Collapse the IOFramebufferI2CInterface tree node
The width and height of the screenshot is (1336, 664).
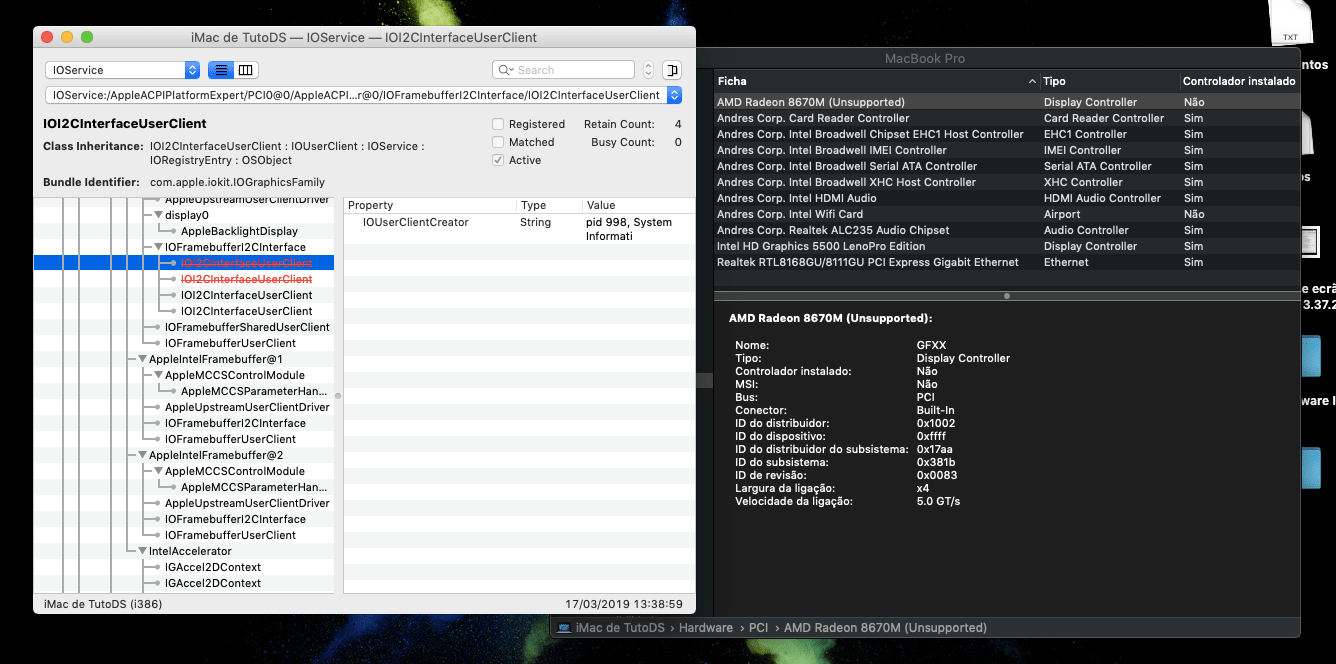[x=158, y=247]
